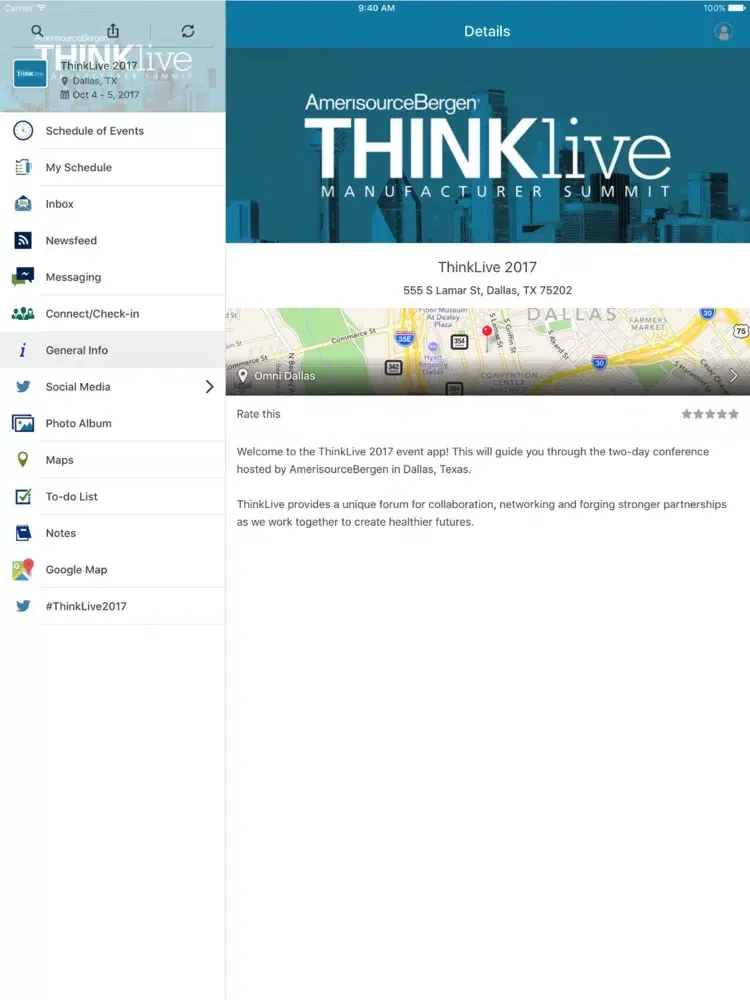
Task: Open To-do List menu label
Action: pyautogui.click(x=71, y=496)
